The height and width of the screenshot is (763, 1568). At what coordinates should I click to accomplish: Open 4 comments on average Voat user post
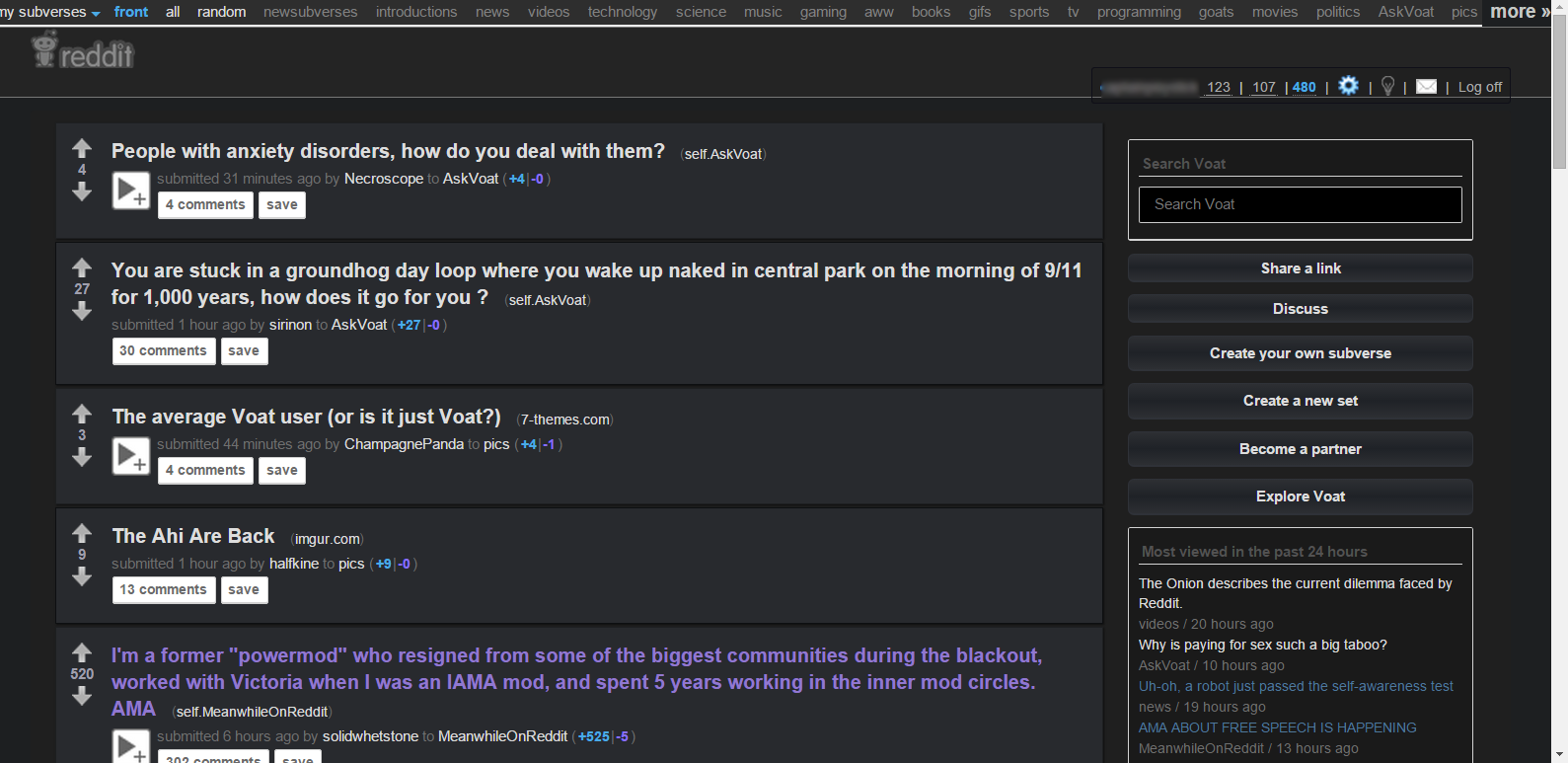[205, 470]
